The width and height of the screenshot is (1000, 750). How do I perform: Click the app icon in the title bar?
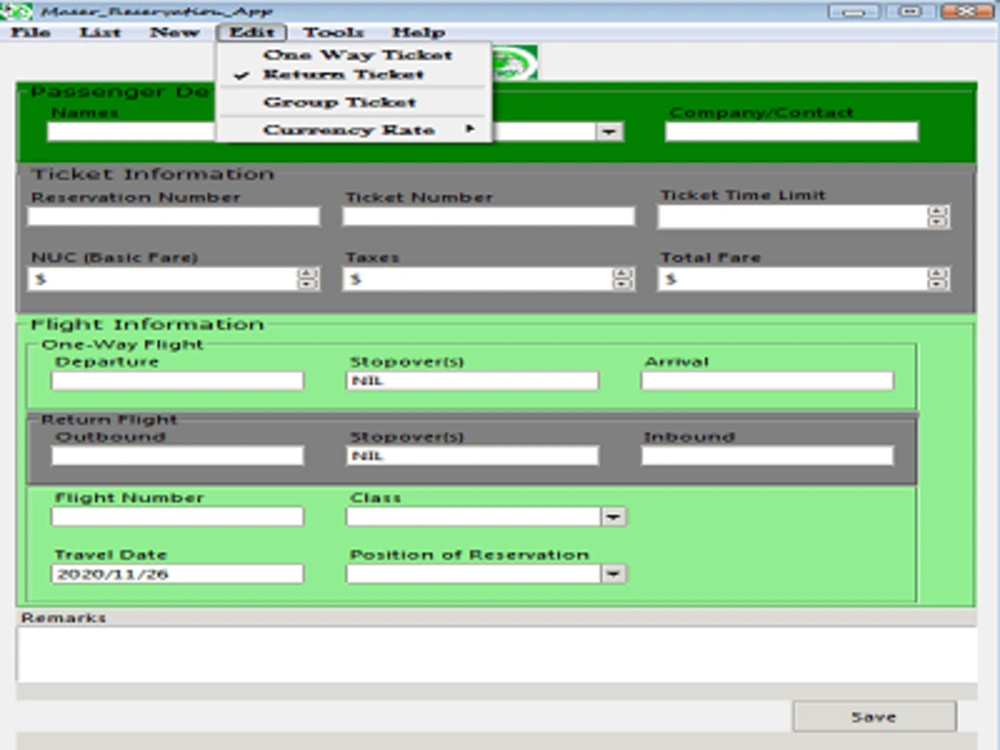pyautogui.click(x=16, y=9)
